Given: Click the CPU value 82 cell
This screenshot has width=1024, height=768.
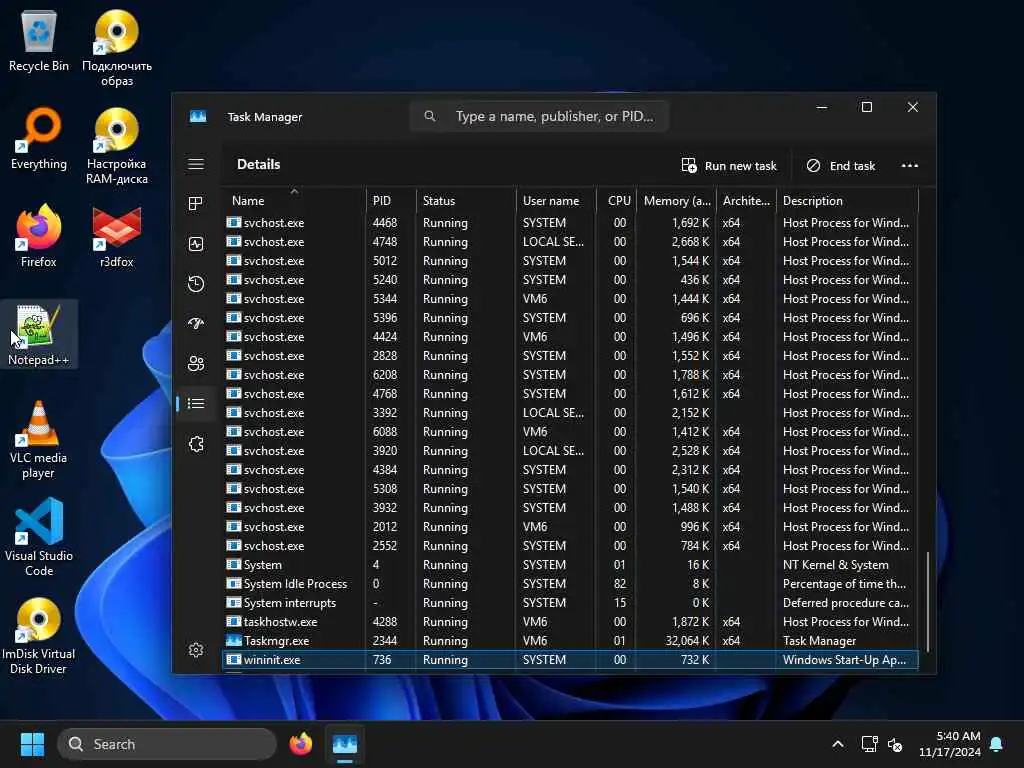Looking at the screenshot, I should (619, 584).
